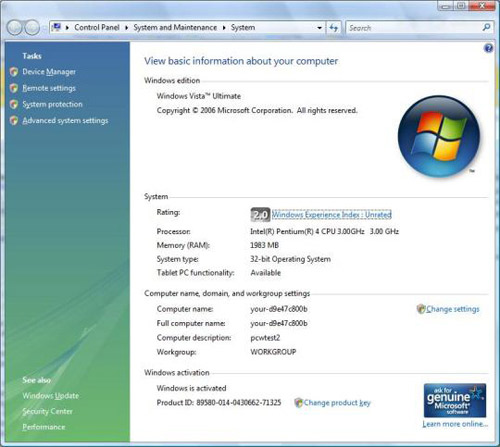Click the computer icon in address bar
The width and height of the screenshot is (500, 447).
(57, 27)
